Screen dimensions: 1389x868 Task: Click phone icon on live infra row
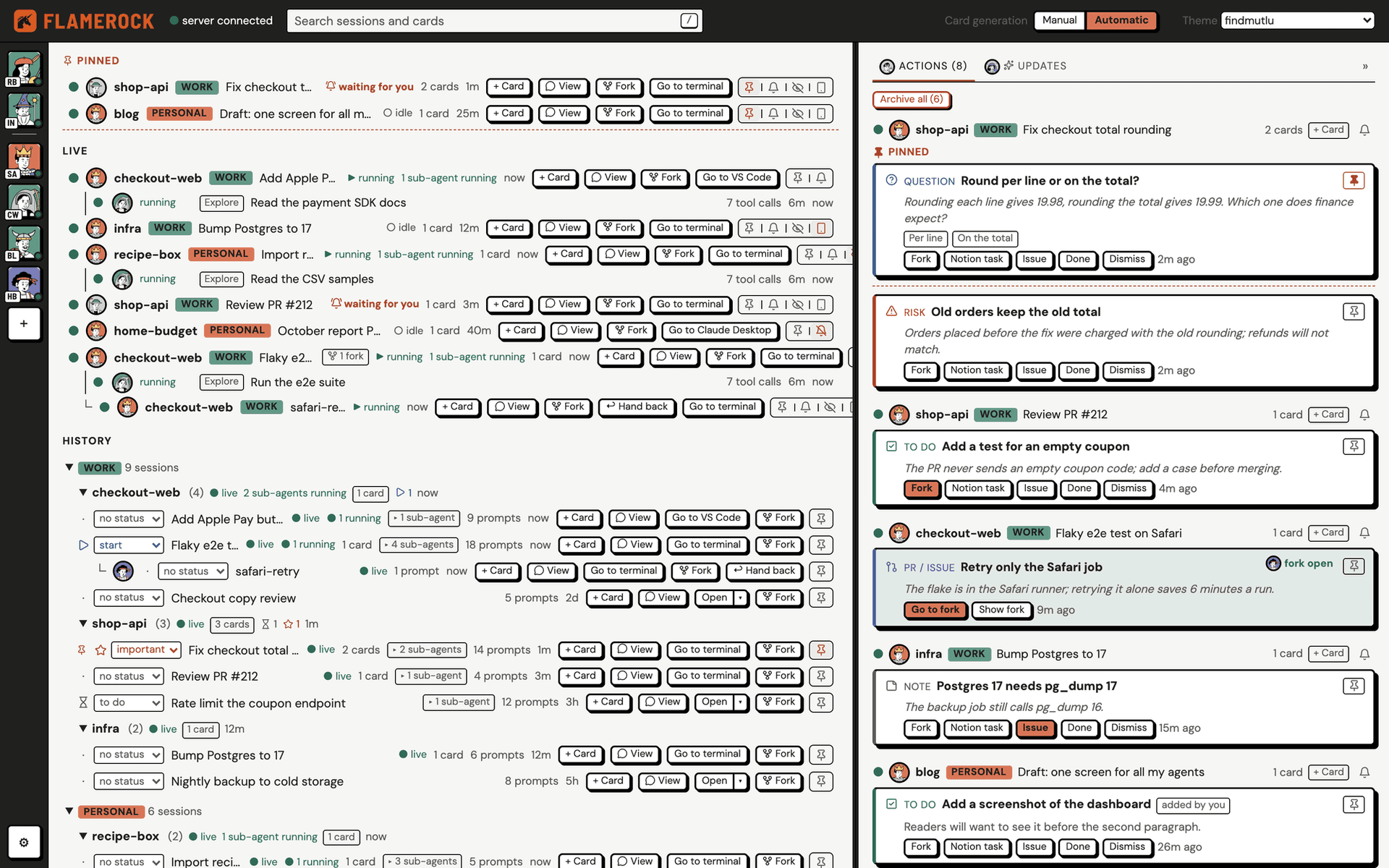pos(821,229)
